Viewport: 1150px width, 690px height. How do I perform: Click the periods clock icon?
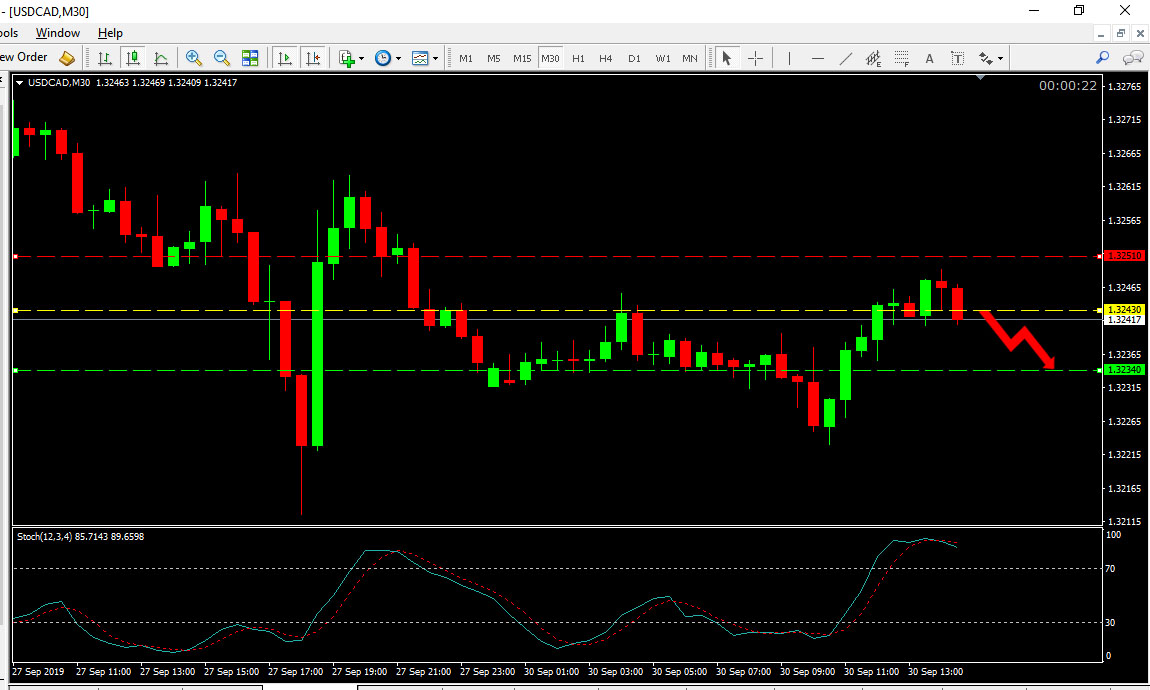pyautogui.click(x=383, y=58)
